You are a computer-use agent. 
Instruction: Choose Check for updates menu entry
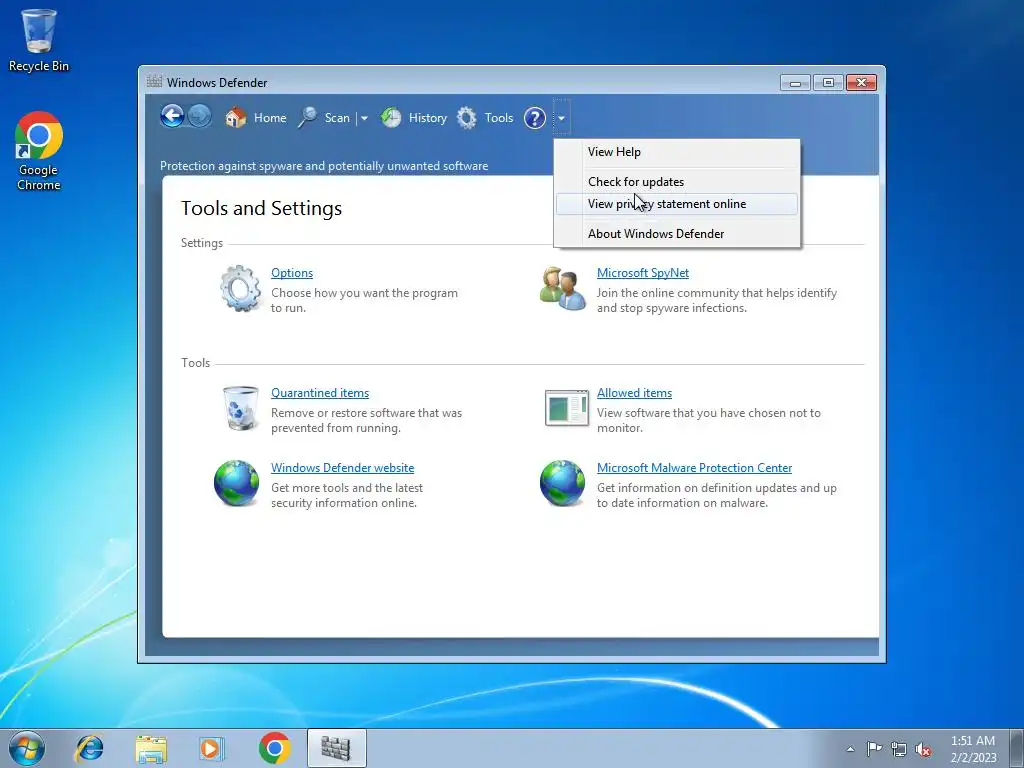click(x=677, y=182)
